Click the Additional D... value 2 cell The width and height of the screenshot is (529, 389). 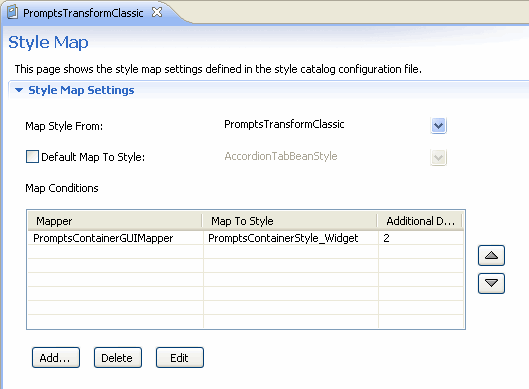pos(421,238)
